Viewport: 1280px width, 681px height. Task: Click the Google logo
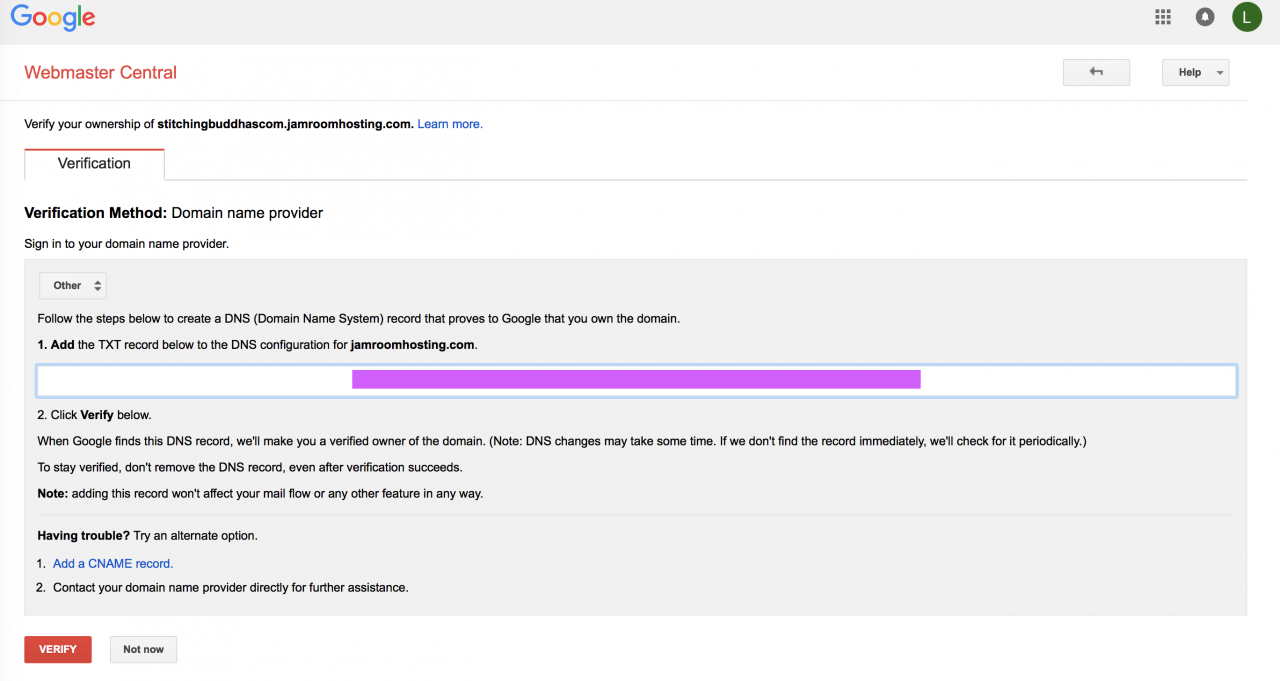click(x=53, y=18)
